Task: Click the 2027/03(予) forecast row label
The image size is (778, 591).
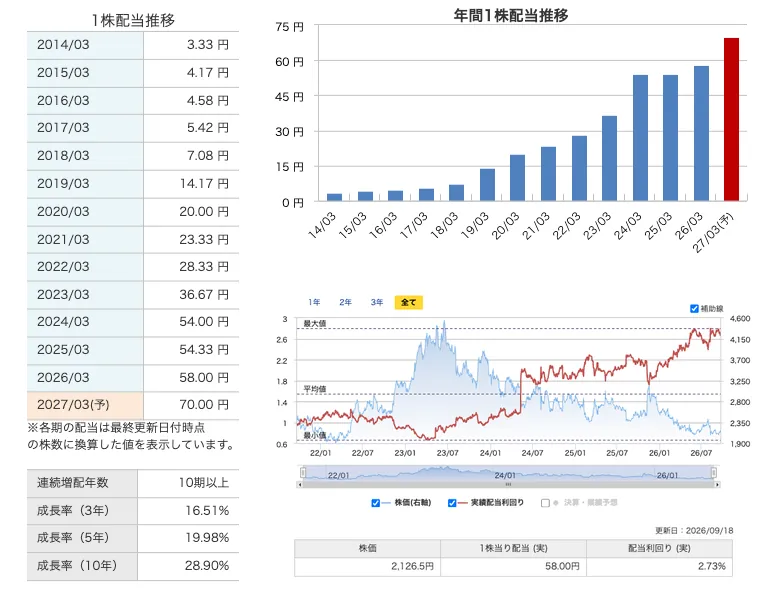Action: (x=73, y=404)
